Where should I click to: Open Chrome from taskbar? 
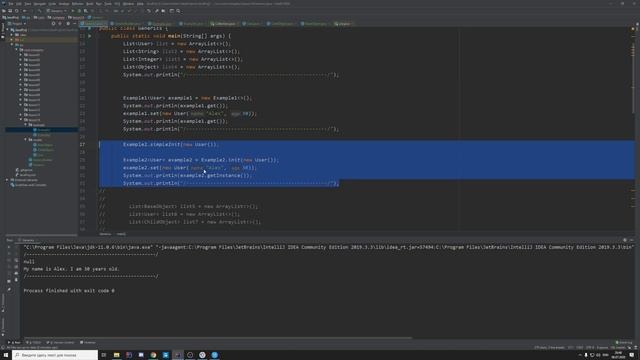[x=153, y=355]
